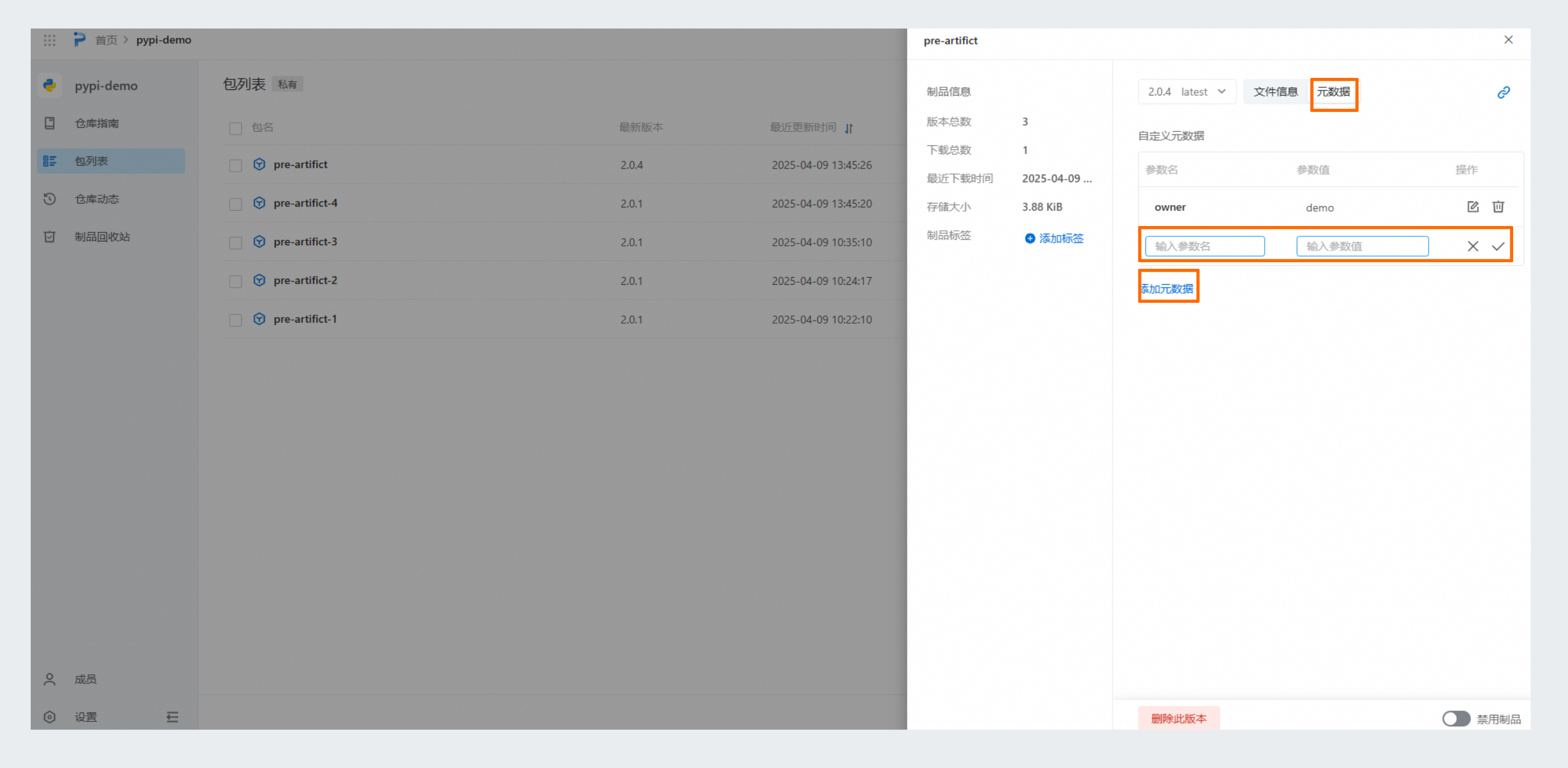Click the sort icon for update time

point(849,128)
